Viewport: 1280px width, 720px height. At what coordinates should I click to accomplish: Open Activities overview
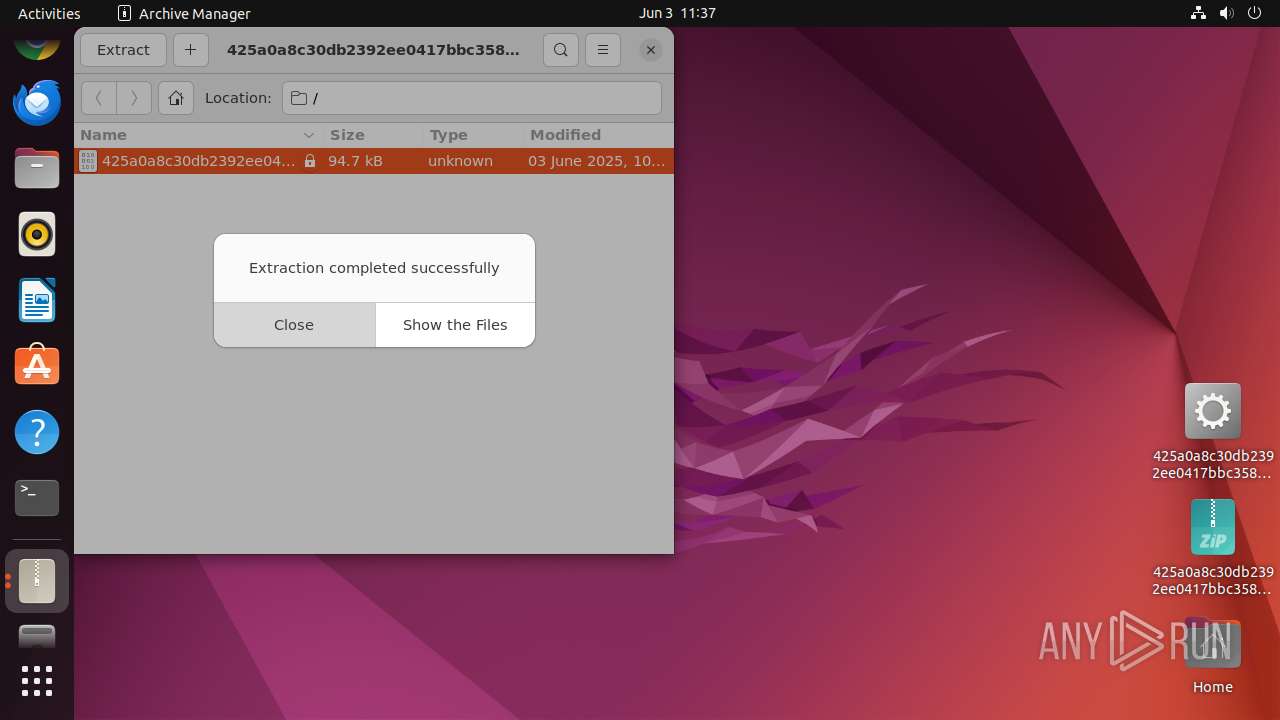click(49, 13)
